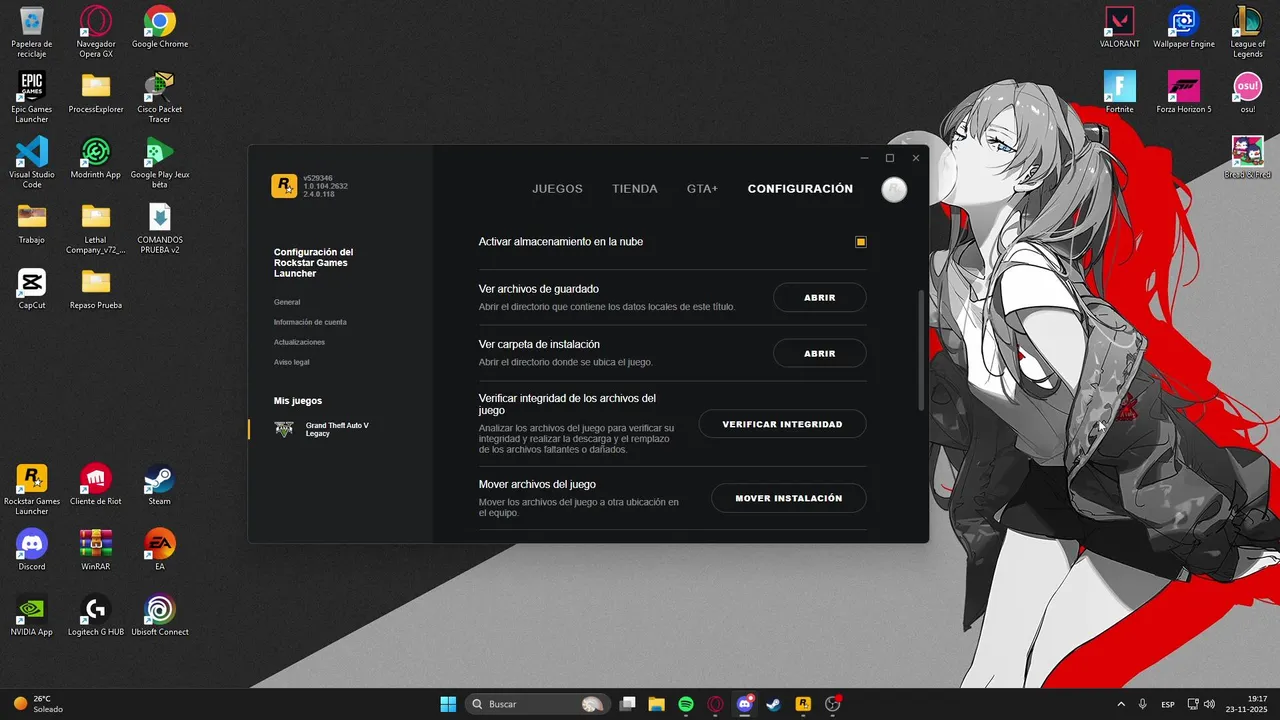Open the profile avatar in Rockstar launcher
The image size is (1280, 720).
point(894,190)
